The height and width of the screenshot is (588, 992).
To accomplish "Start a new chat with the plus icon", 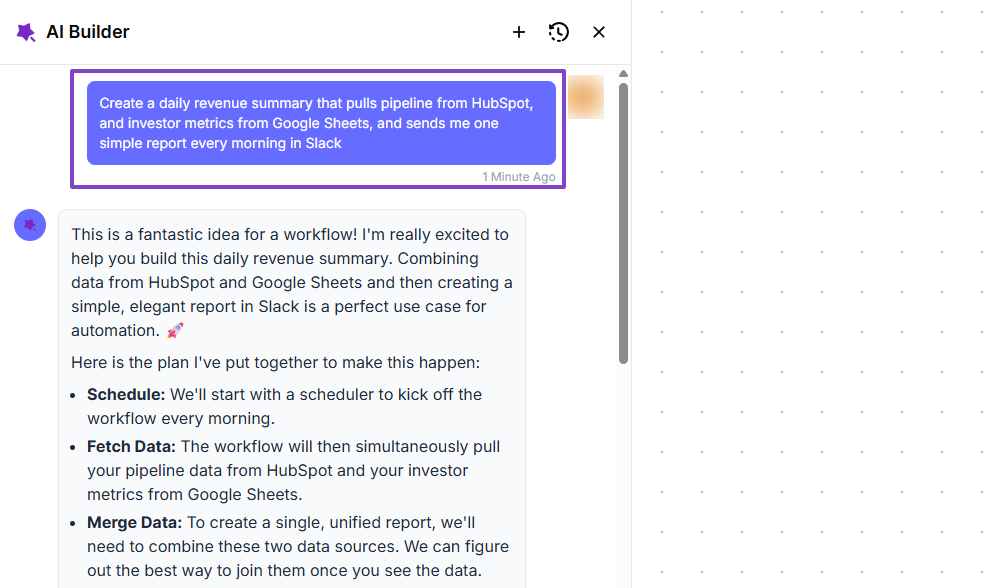I will (519, 32).
